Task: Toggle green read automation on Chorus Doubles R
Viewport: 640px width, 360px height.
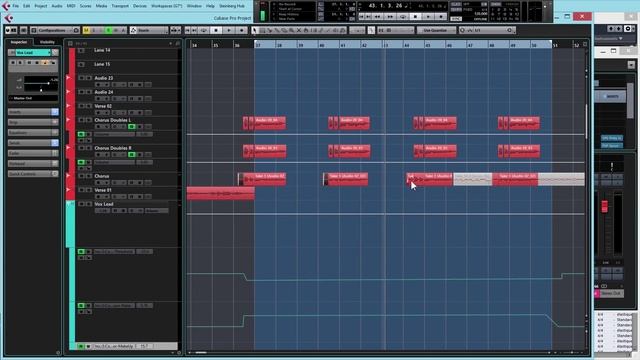Action: point(131,155)
